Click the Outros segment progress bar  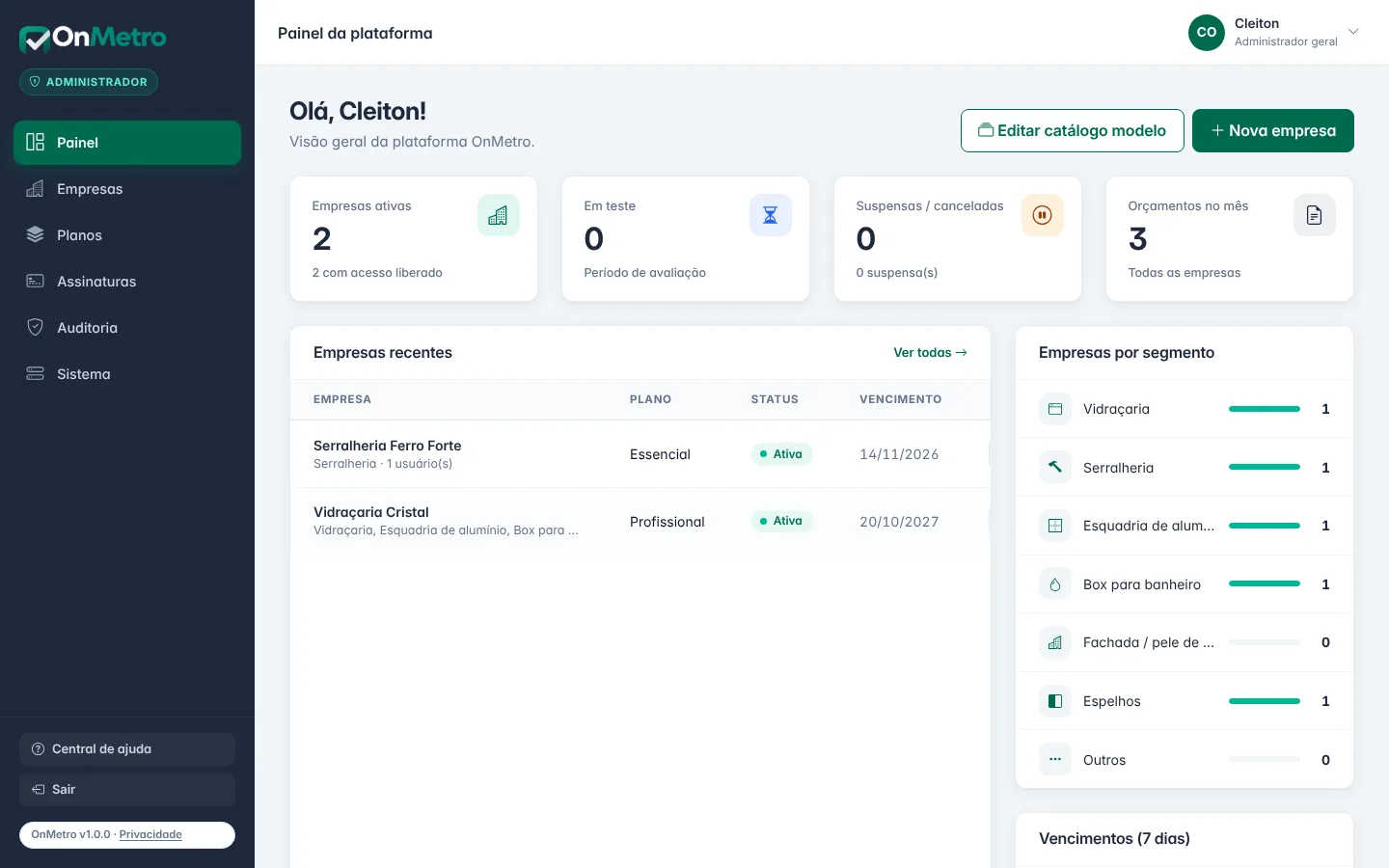coord(1265,760)
